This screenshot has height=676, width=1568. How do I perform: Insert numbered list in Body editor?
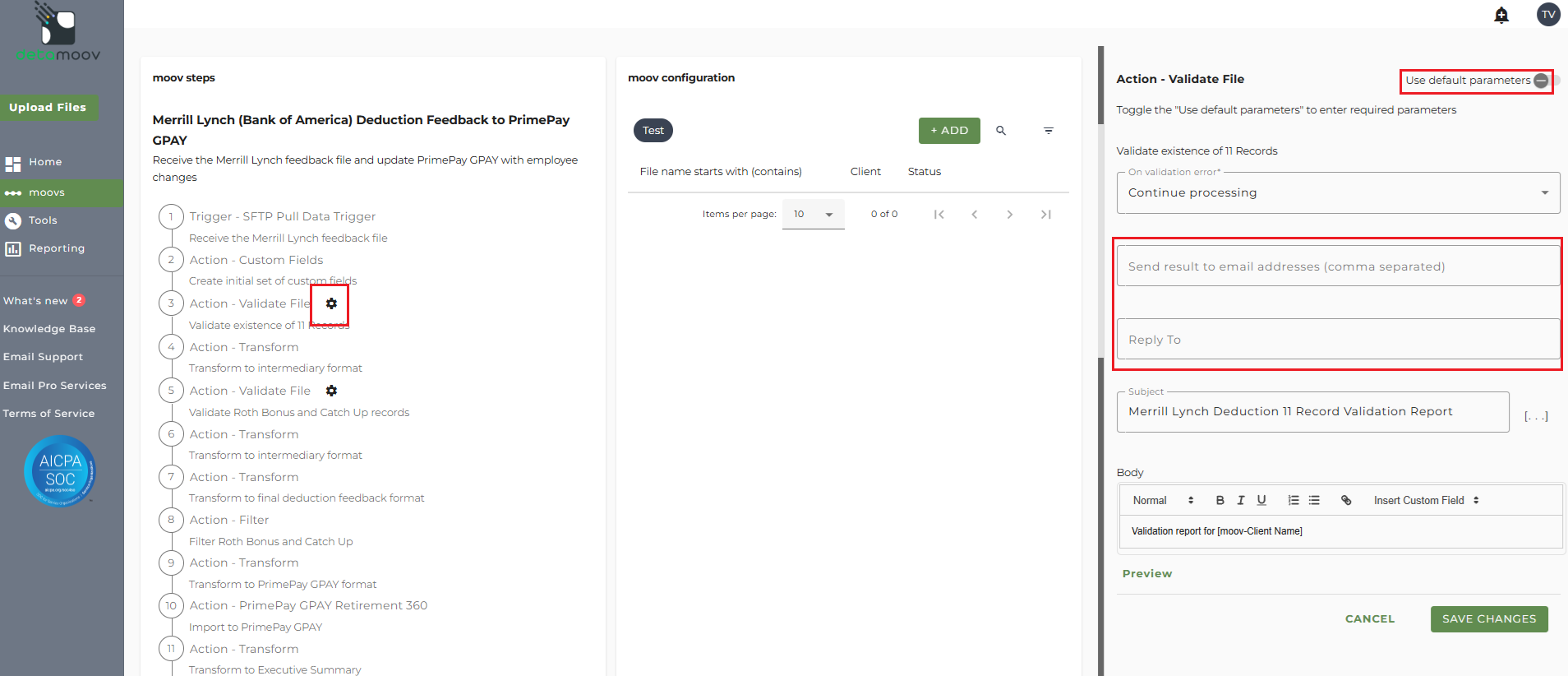[1294, 500]
